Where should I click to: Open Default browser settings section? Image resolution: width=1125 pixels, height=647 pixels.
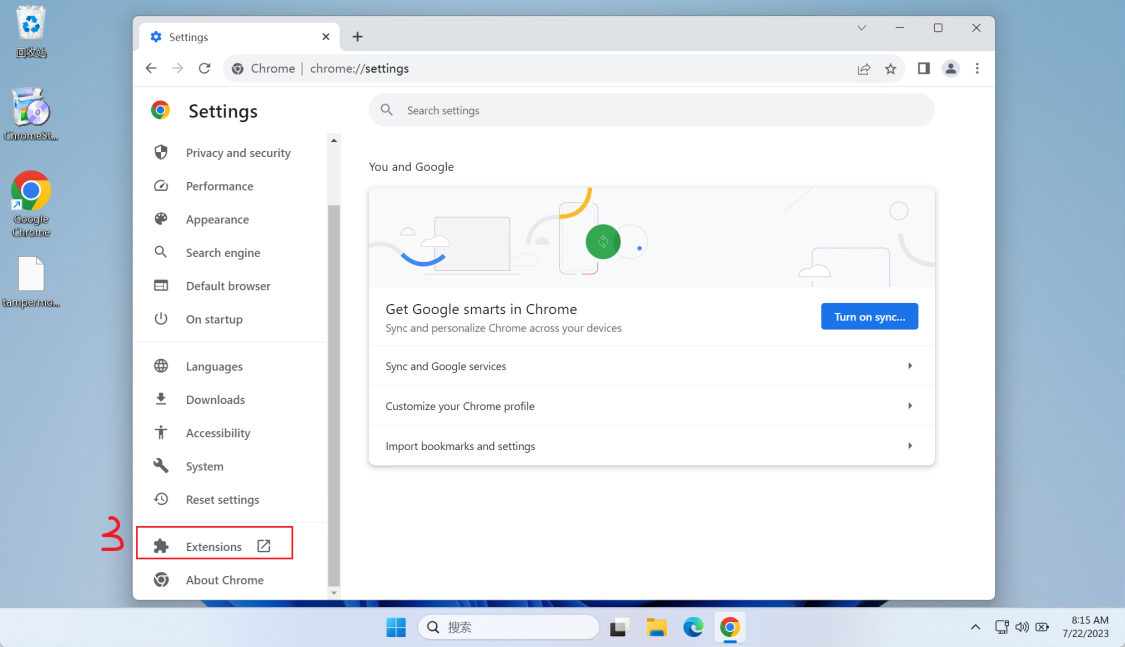[230, 285]
